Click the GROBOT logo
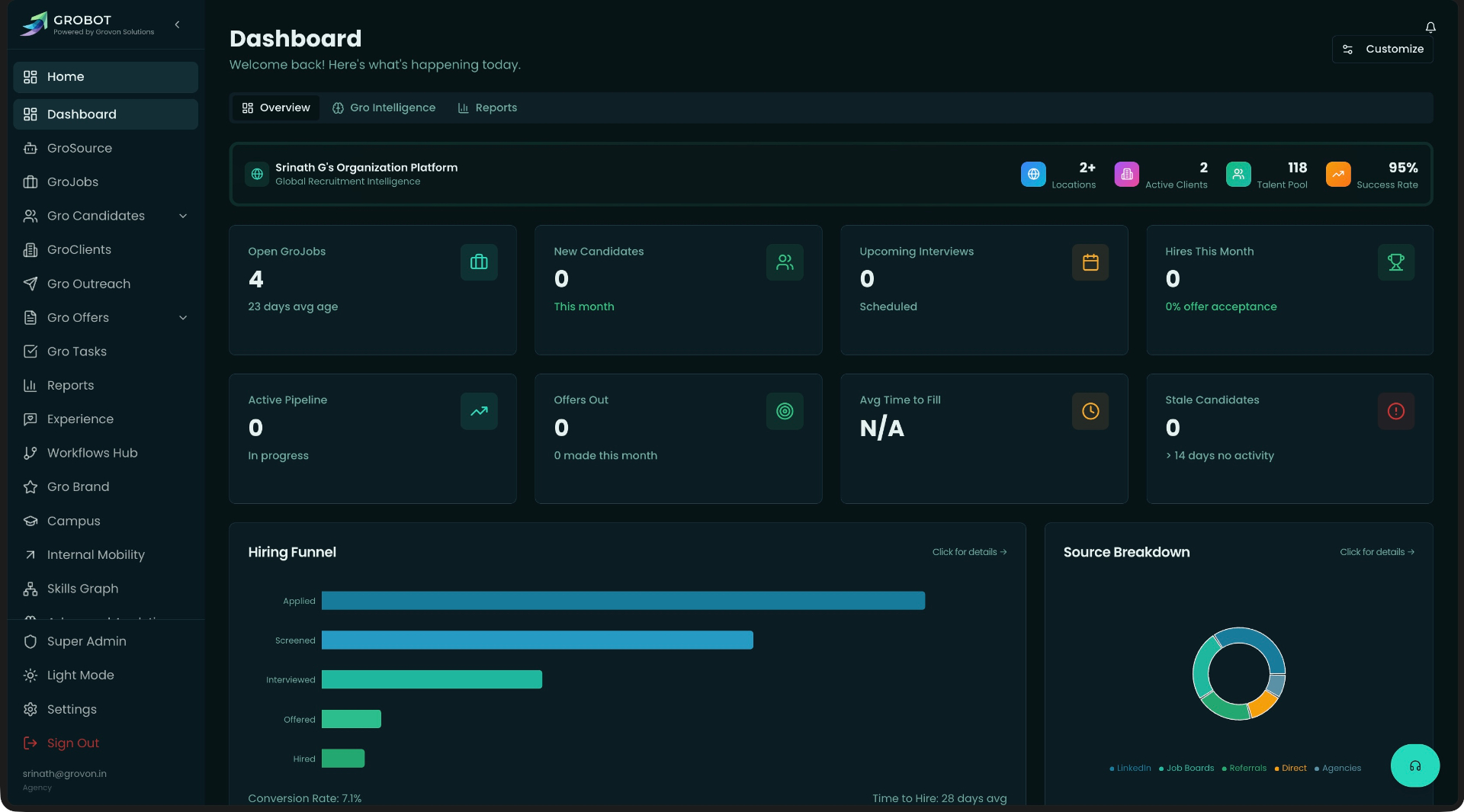Screen dimensions: 1464x812 click(87, 24)
